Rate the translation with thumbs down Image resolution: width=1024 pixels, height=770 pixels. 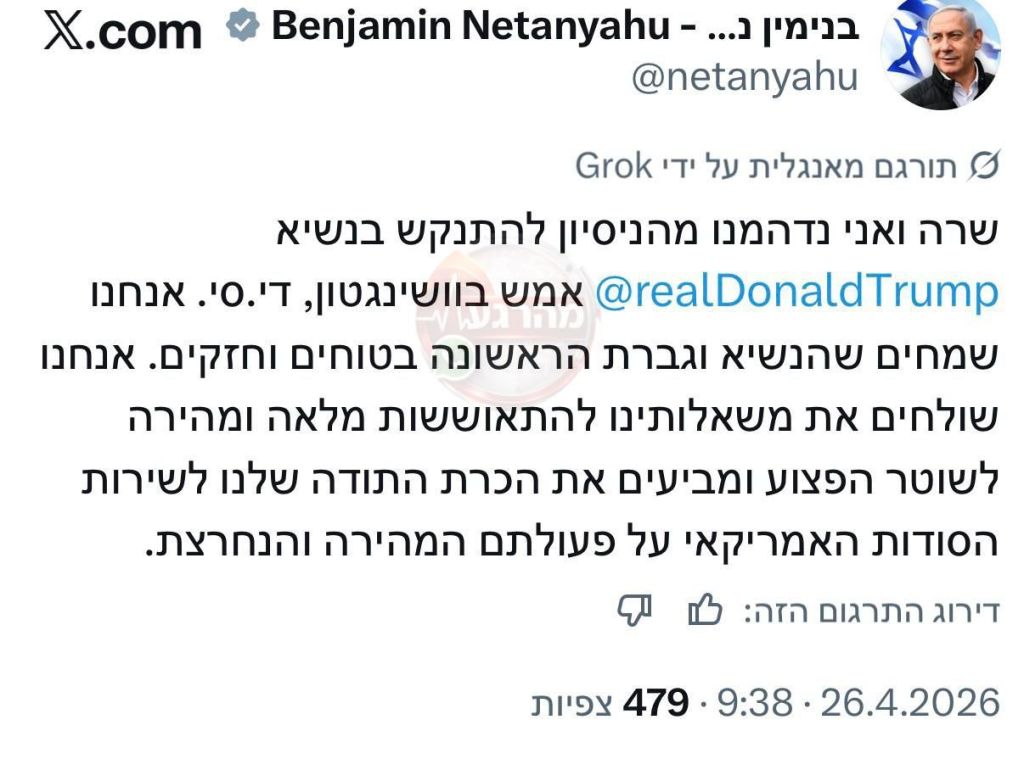pos(635,609)
